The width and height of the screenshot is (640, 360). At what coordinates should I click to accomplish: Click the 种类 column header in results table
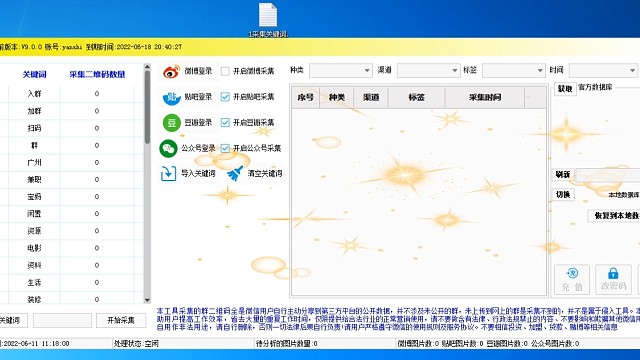point(337,97)
